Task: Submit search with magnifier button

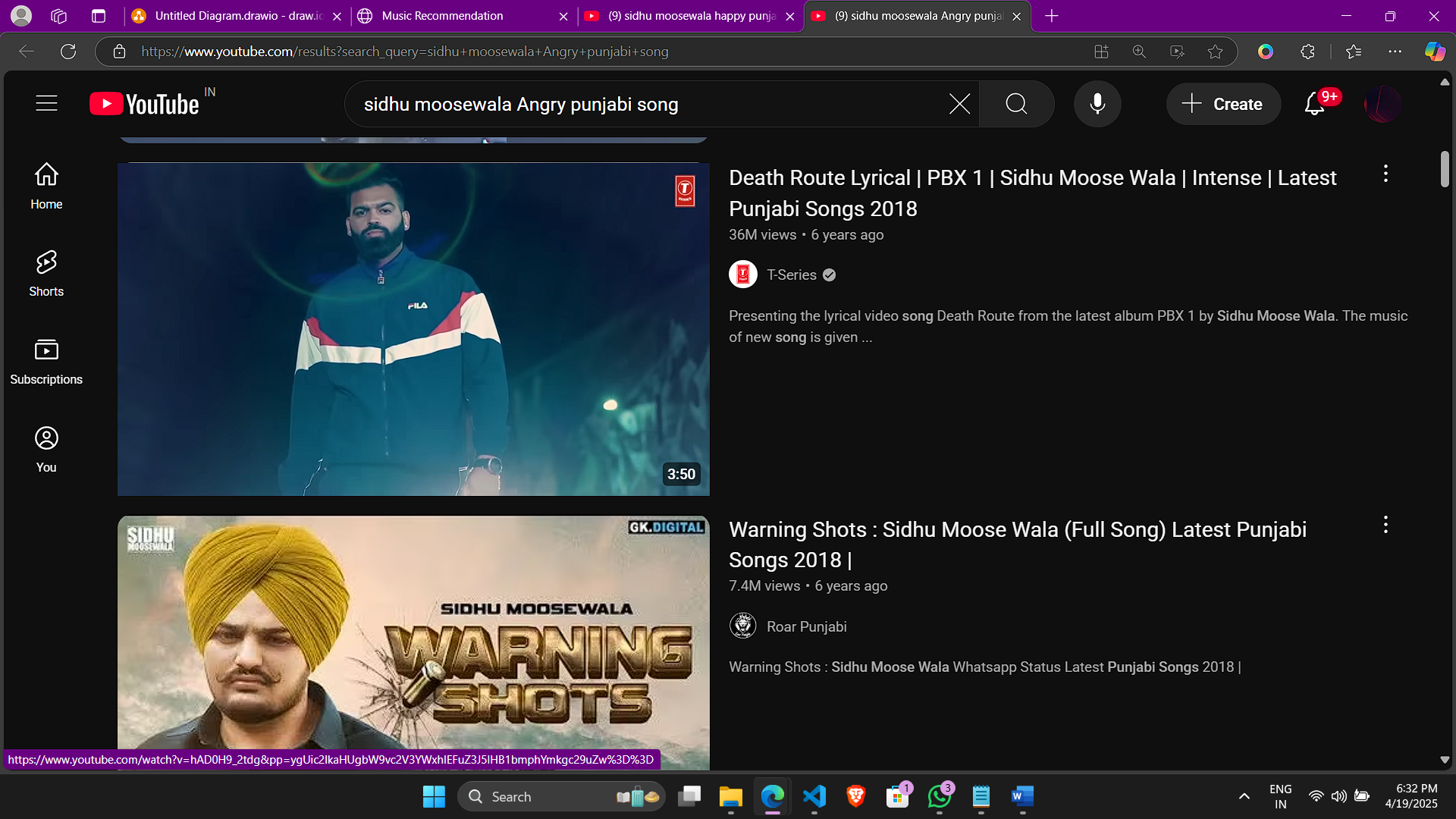Action: 1016,104
